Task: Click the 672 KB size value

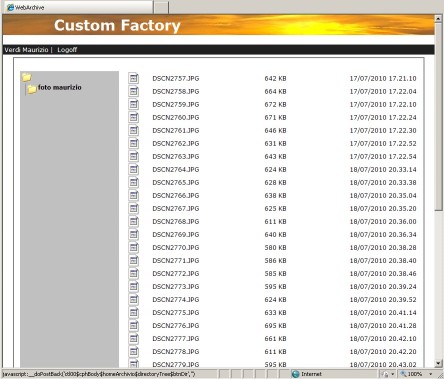Action: [x=275, y=105]
